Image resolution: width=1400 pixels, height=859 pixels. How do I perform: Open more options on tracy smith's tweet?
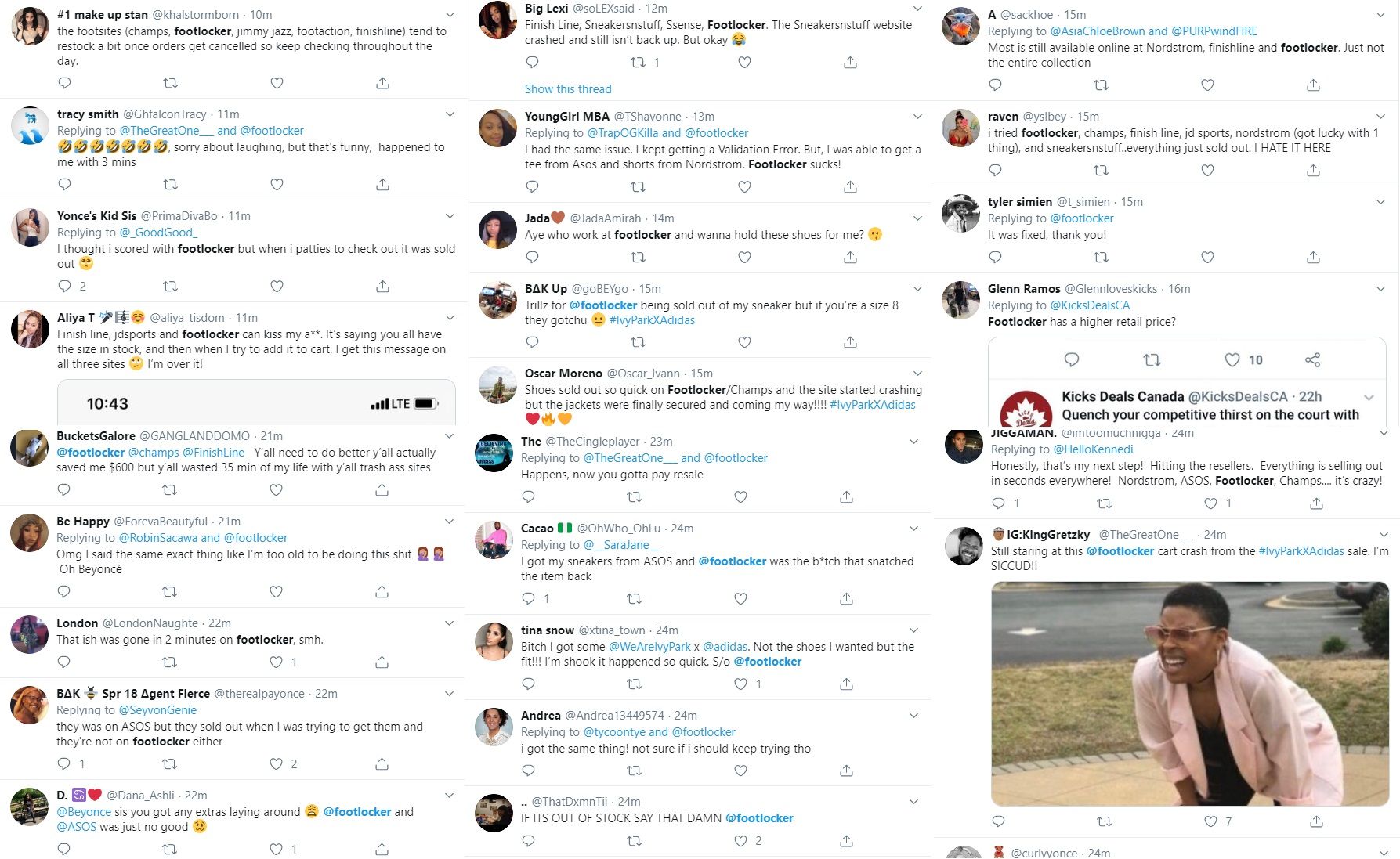[x=450, y=114]
